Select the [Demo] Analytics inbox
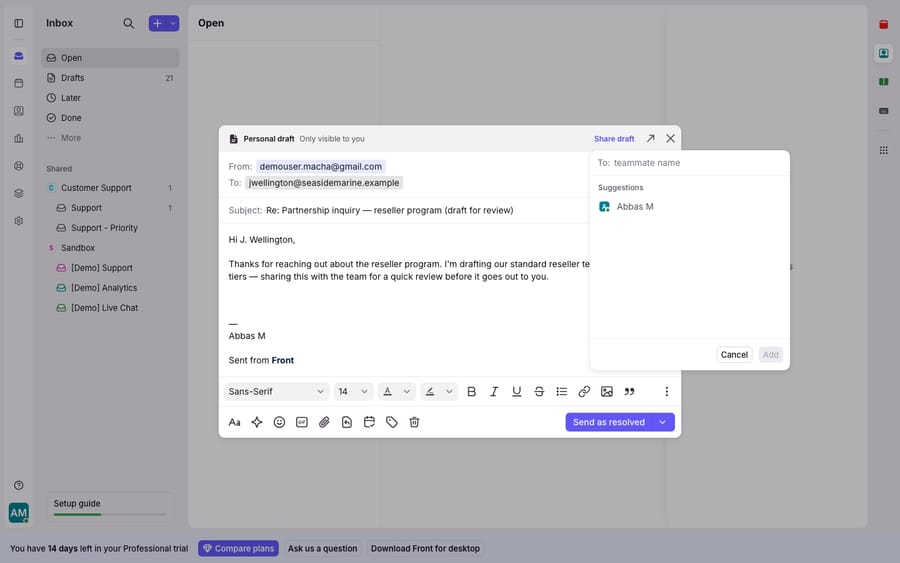900x563 pixels. pyautogui.click(x=110, y=288)
